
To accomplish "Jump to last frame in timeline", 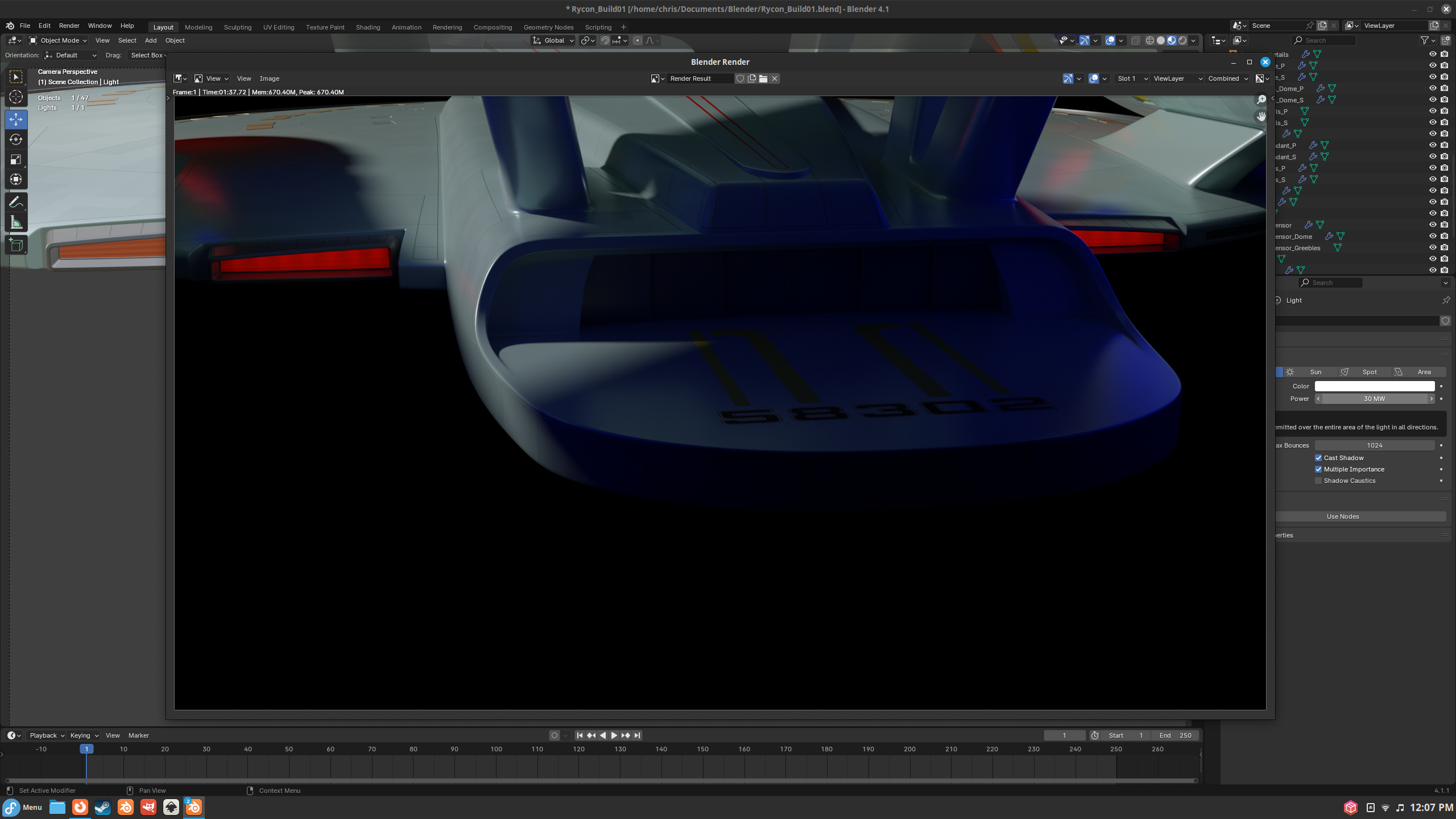I will click(637, 735).
